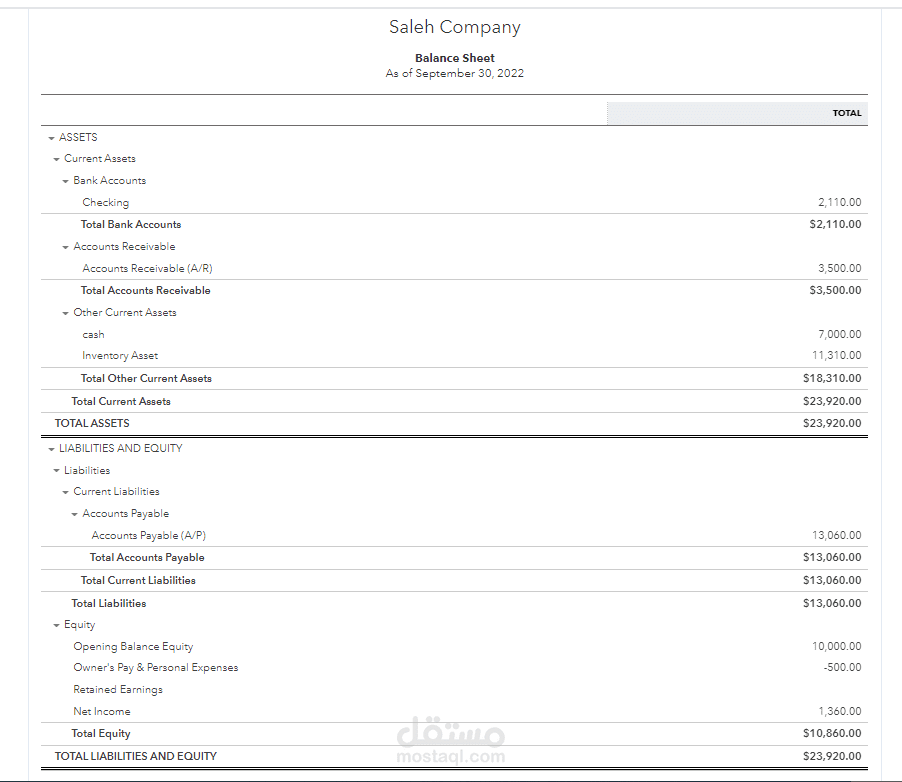Select the Total Other Current Assets label
Image resolution: width=902 pixels, height=782 pixels.
146,379
